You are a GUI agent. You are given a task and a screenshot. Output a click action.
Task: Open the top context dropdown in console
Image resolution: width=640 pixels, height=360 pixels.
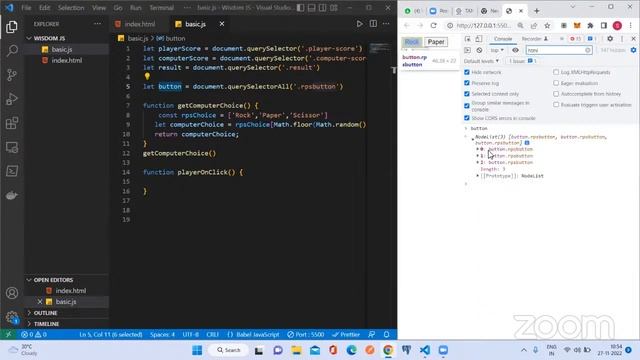497,50
